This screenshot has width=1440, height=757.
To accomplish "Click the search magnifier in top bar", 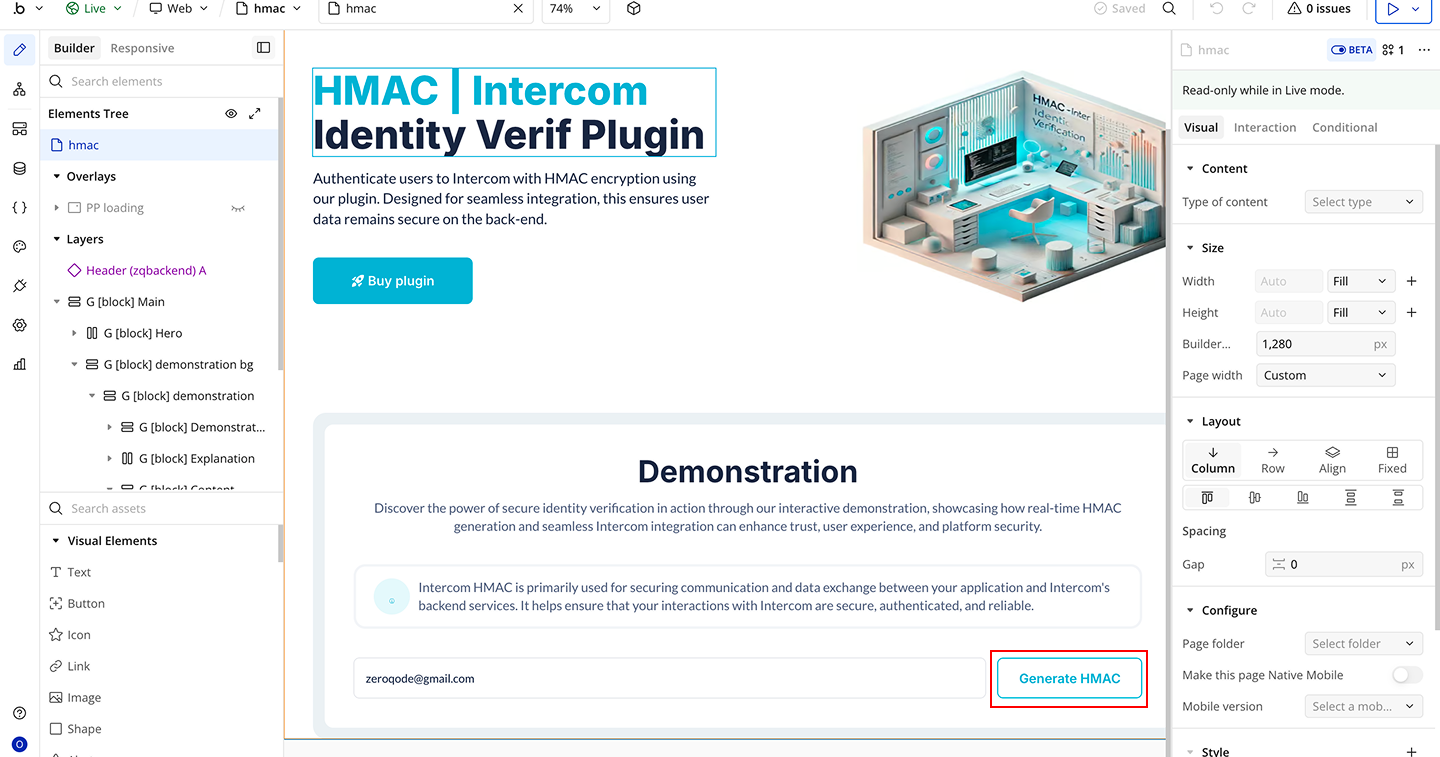I will 1169,9.
